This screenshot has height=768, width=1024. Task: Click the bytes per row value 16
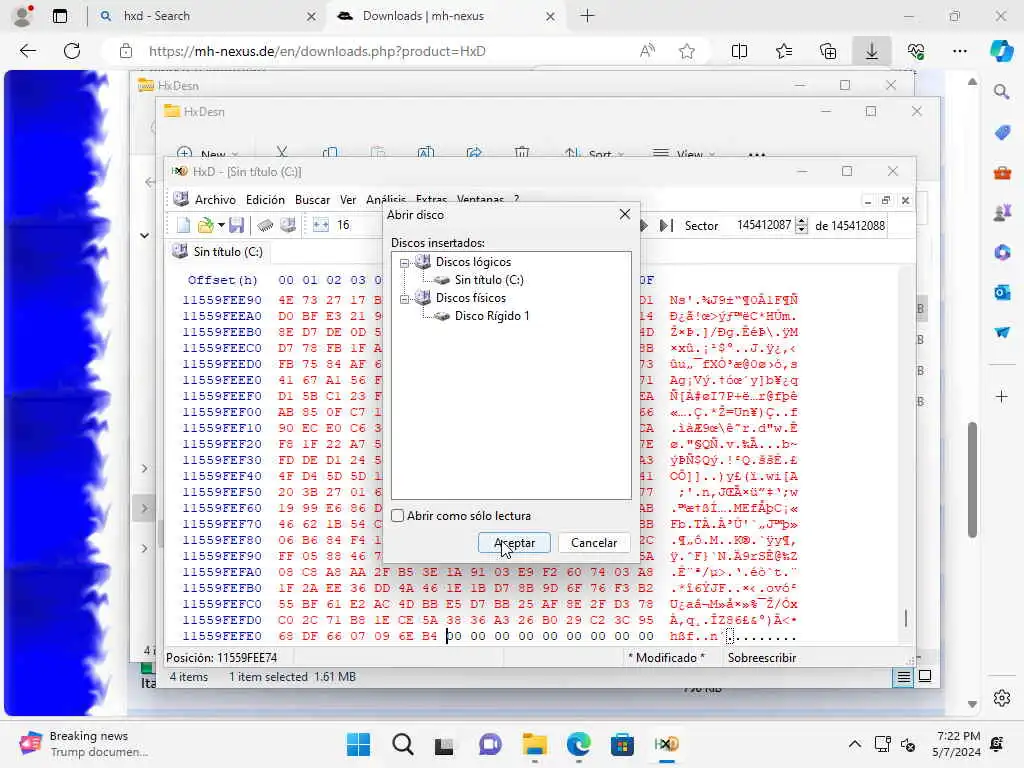click(344, 225)
